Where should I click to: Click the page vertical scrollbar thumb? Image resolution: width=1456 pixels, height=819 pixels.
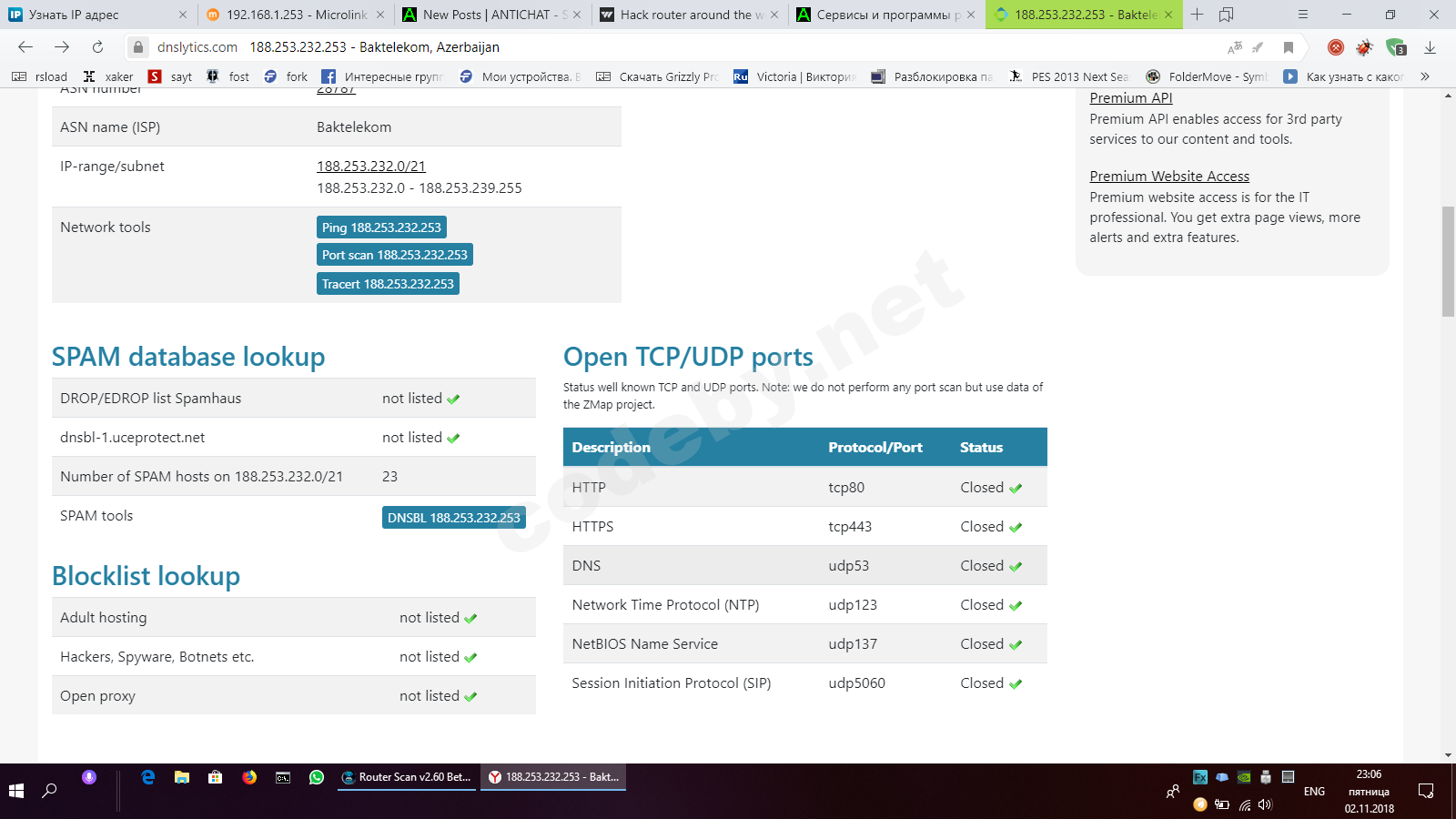point(1448,262)
